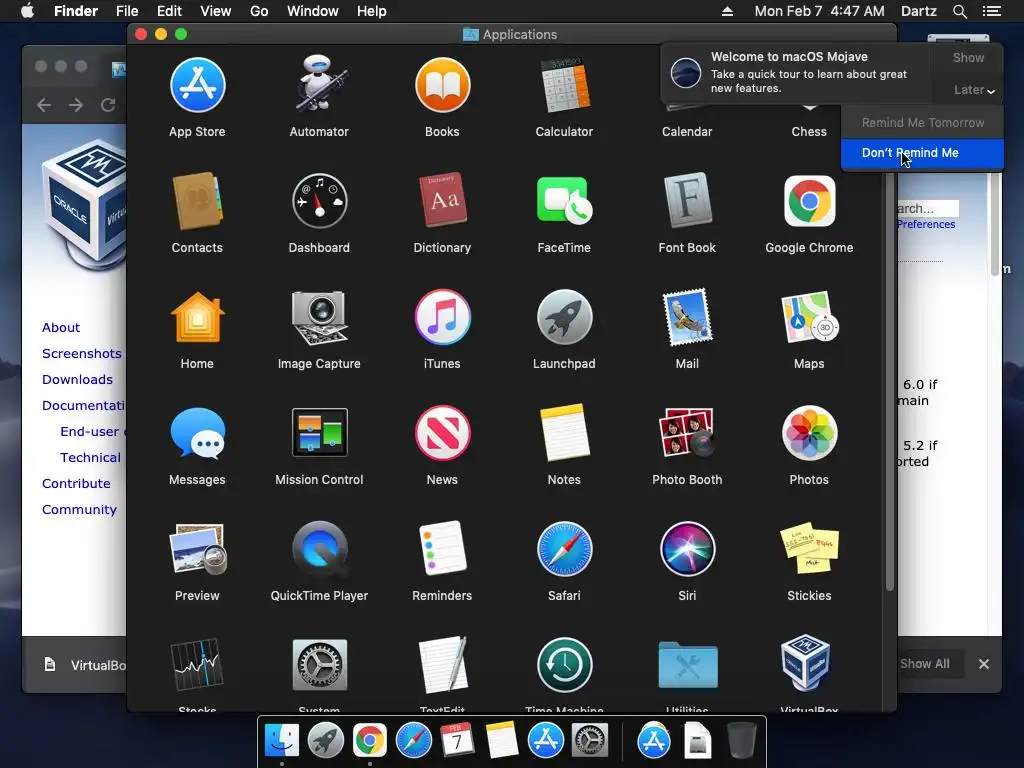
Task: Click the Preferences link in browser window
Action: click(x=926, y=225)
